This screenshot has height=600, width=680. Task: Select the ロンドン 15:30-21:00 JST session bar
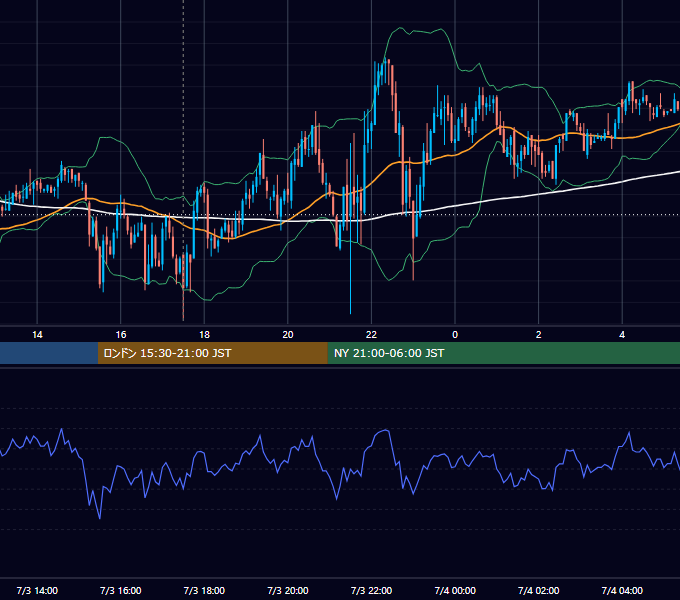[x=212, y=353]
